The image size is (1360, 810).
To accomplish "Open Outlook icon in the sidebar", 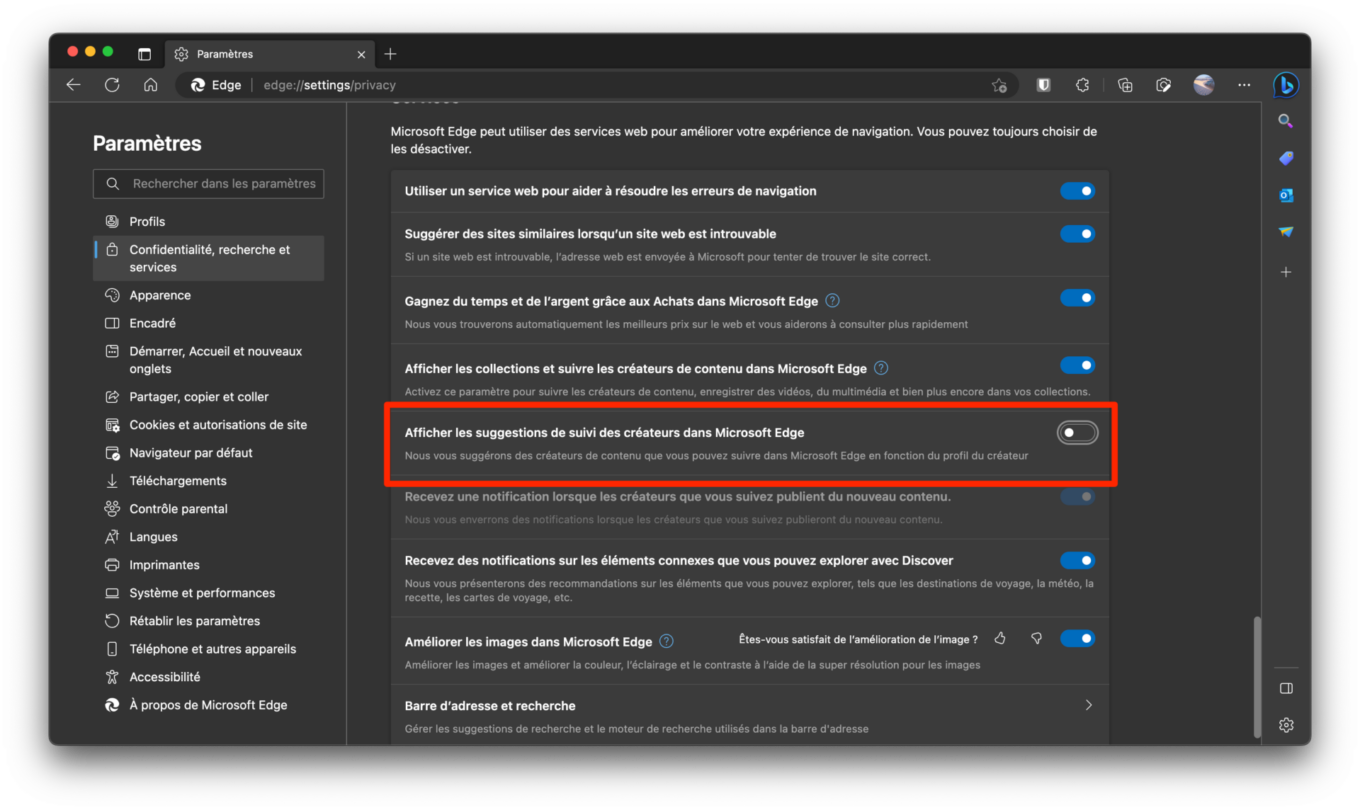I will pos(1286,195).
